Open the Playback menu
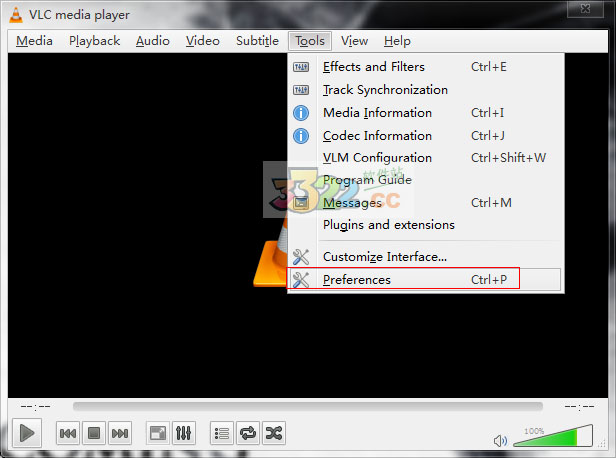Image resolution: width=616 pixels, height=458 pixels. (x=94, y=41)
